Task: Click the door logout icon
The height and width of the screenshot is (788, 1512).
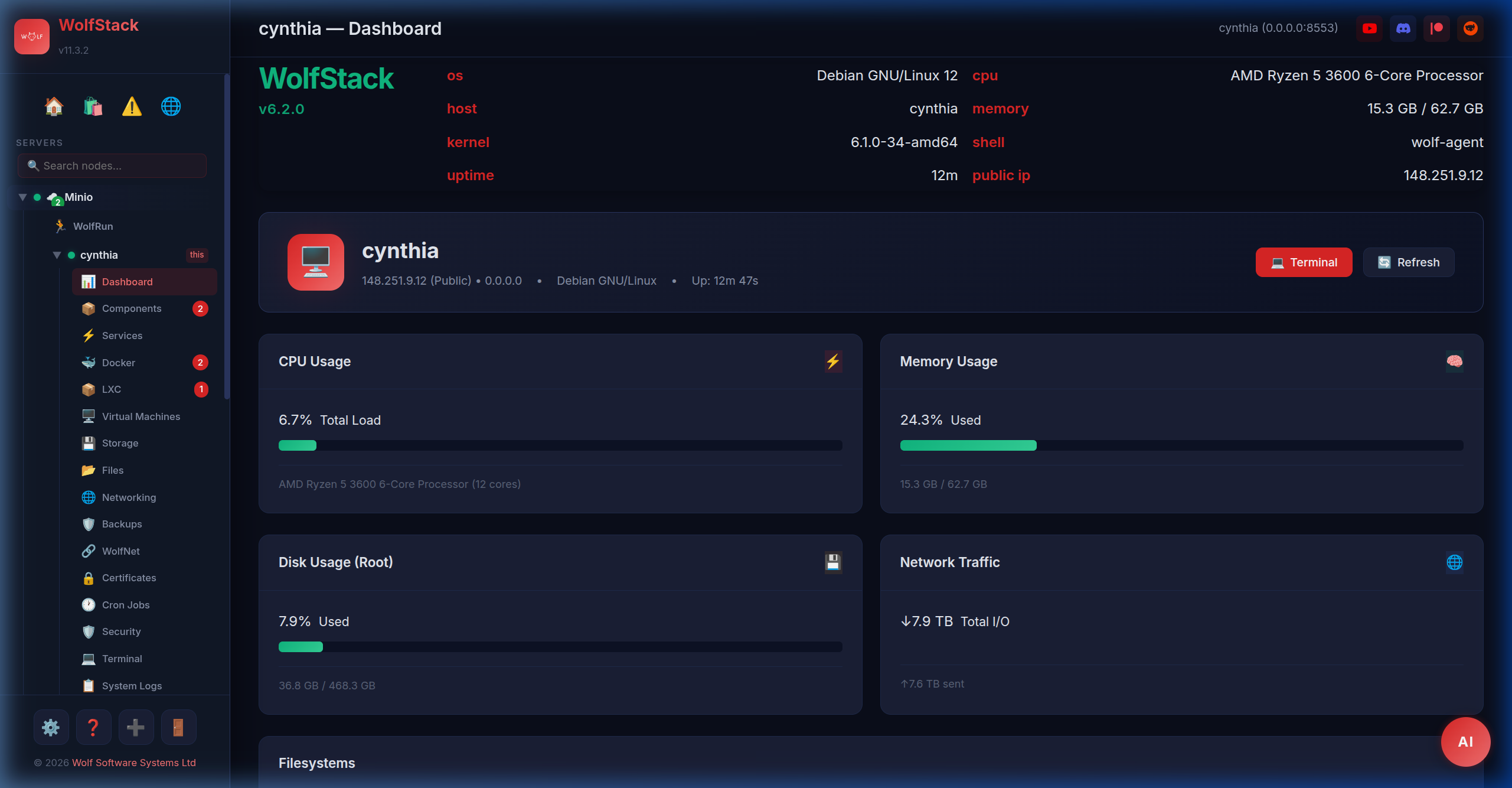Action: 178,727
